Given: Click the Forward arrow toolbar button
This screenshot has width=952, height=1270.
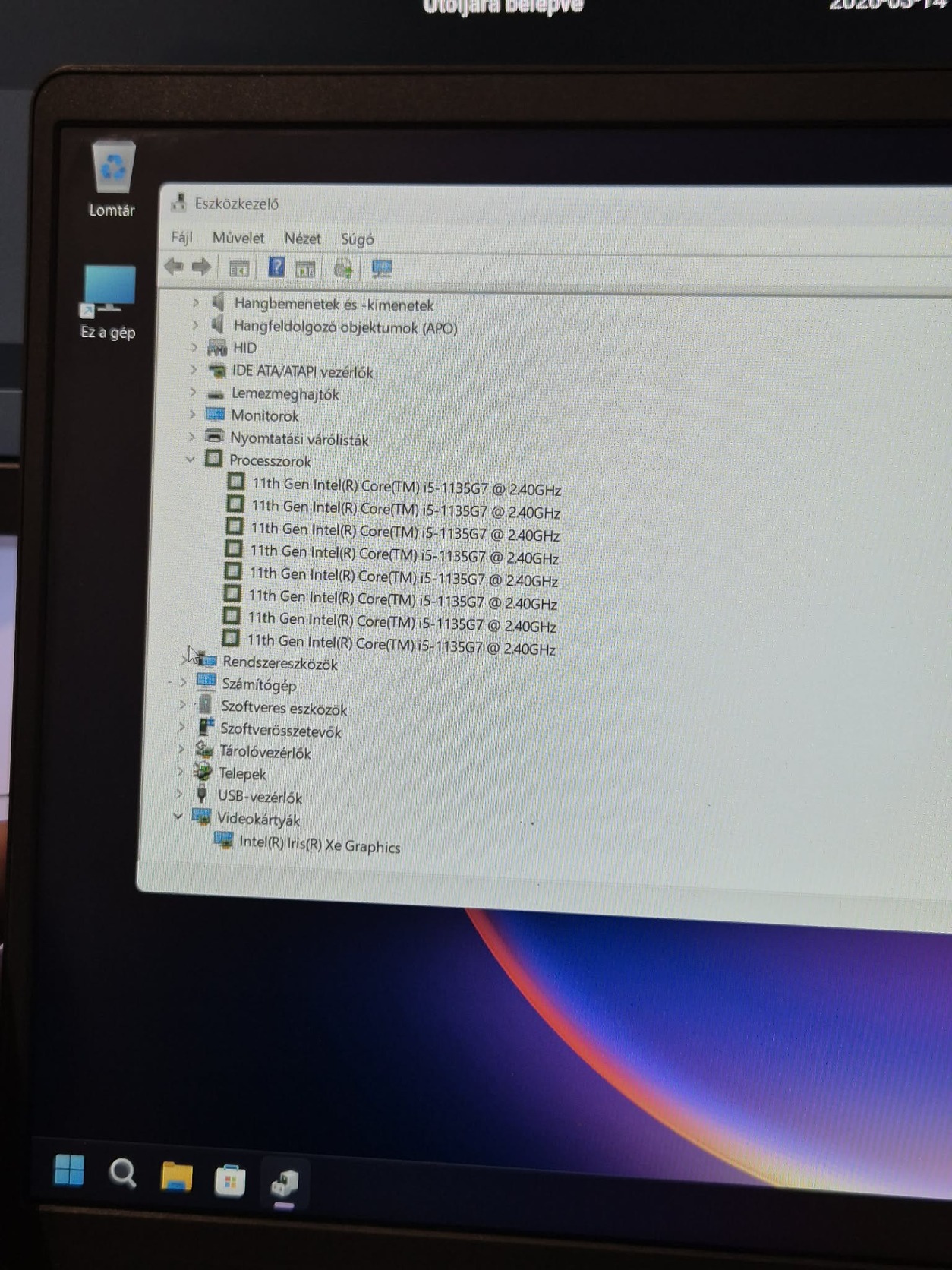Looking at the screenshot, I should (x=201, y=267).
